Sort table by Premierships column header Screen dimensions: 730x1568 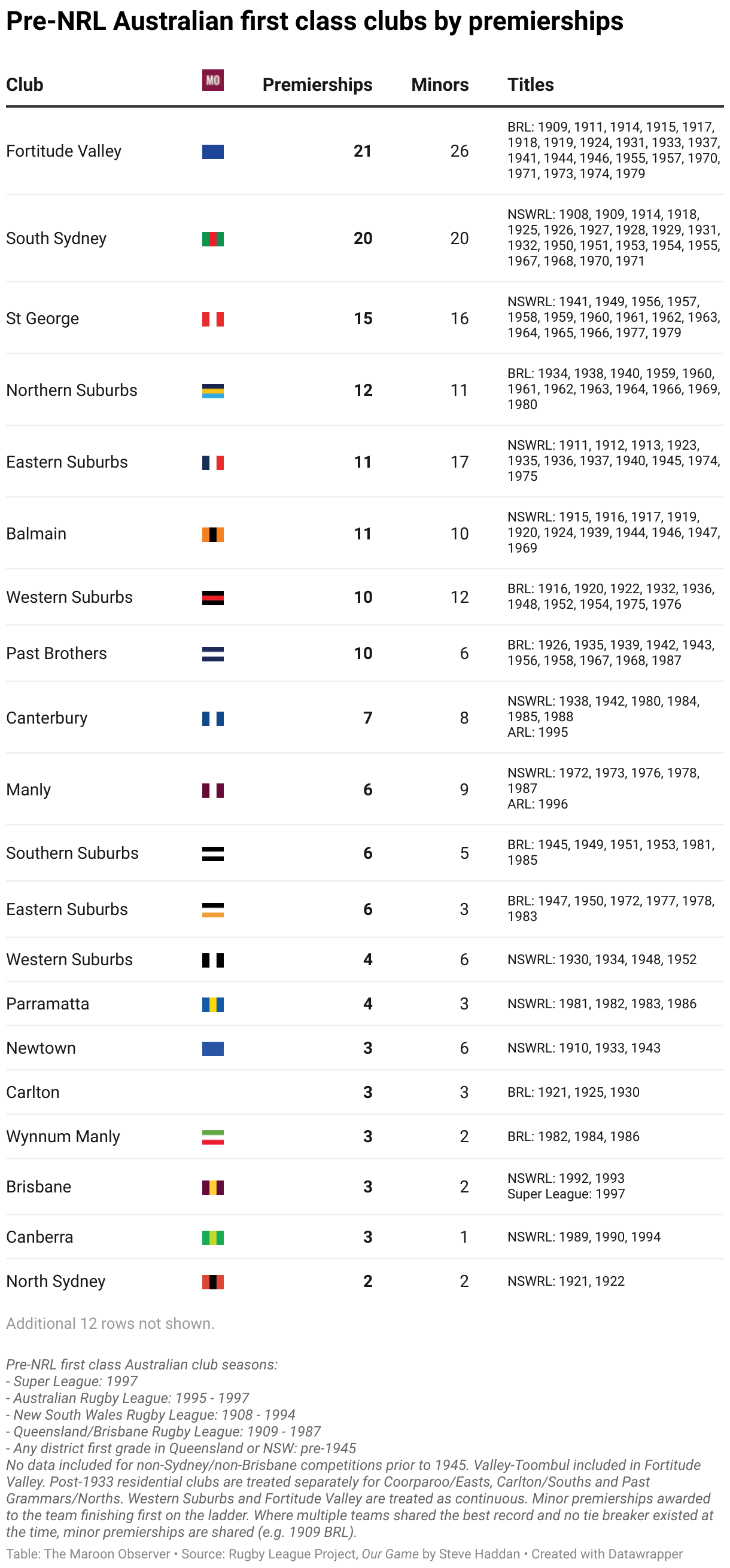click(x=317, y=84)
